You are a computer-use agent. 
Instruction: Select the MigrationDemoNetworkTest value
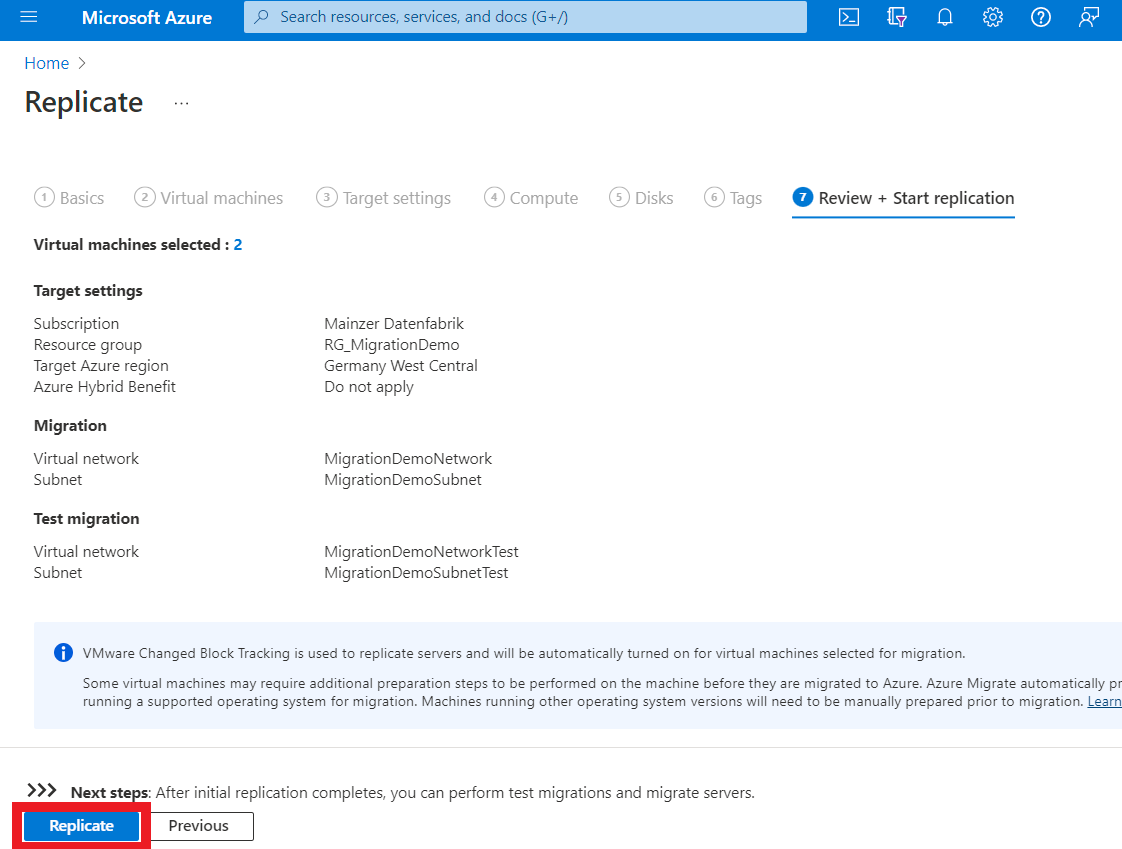click(x=421, y=552)
